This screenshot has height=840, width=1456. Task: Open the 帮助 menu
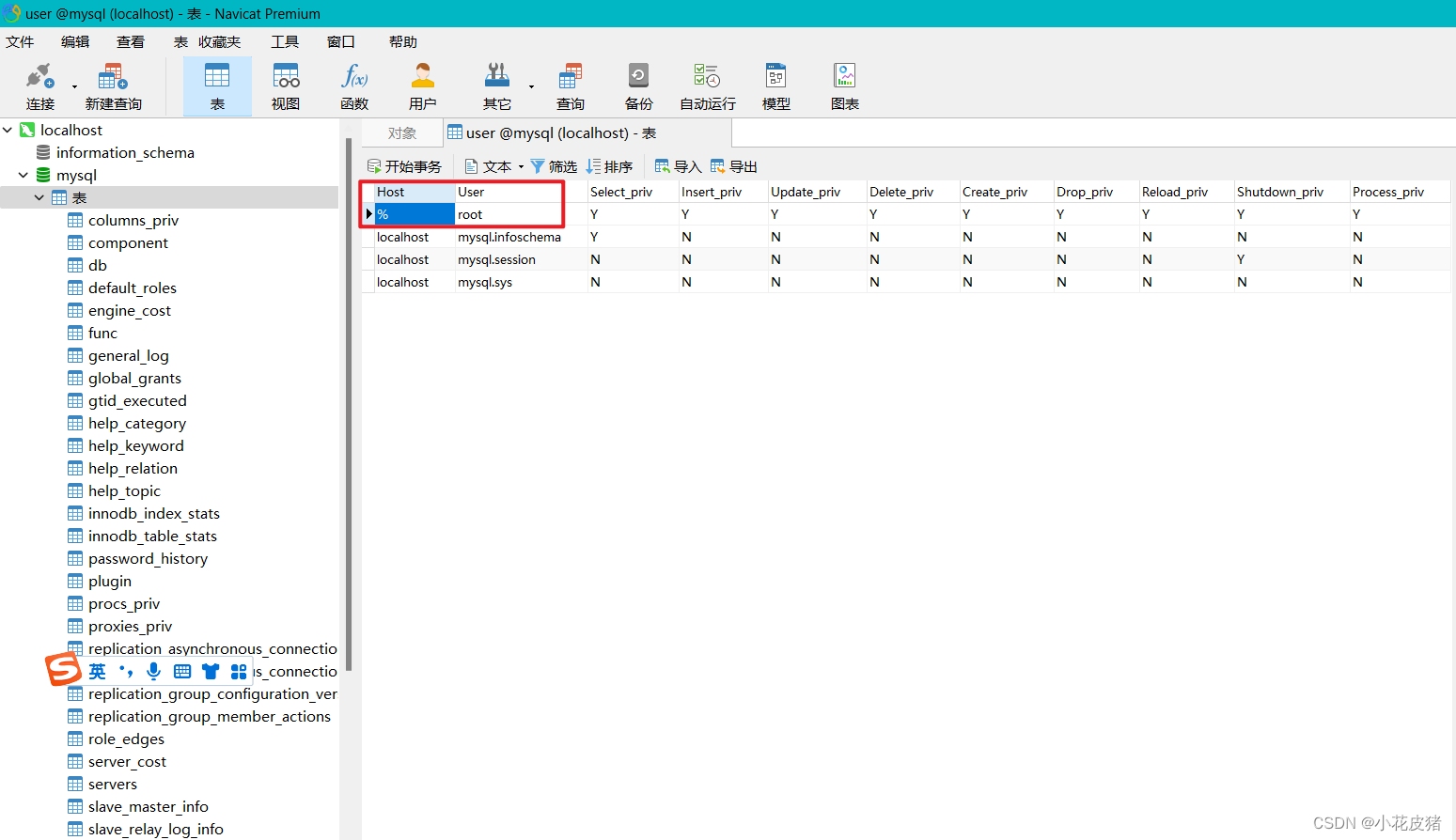tap(403, 41)
